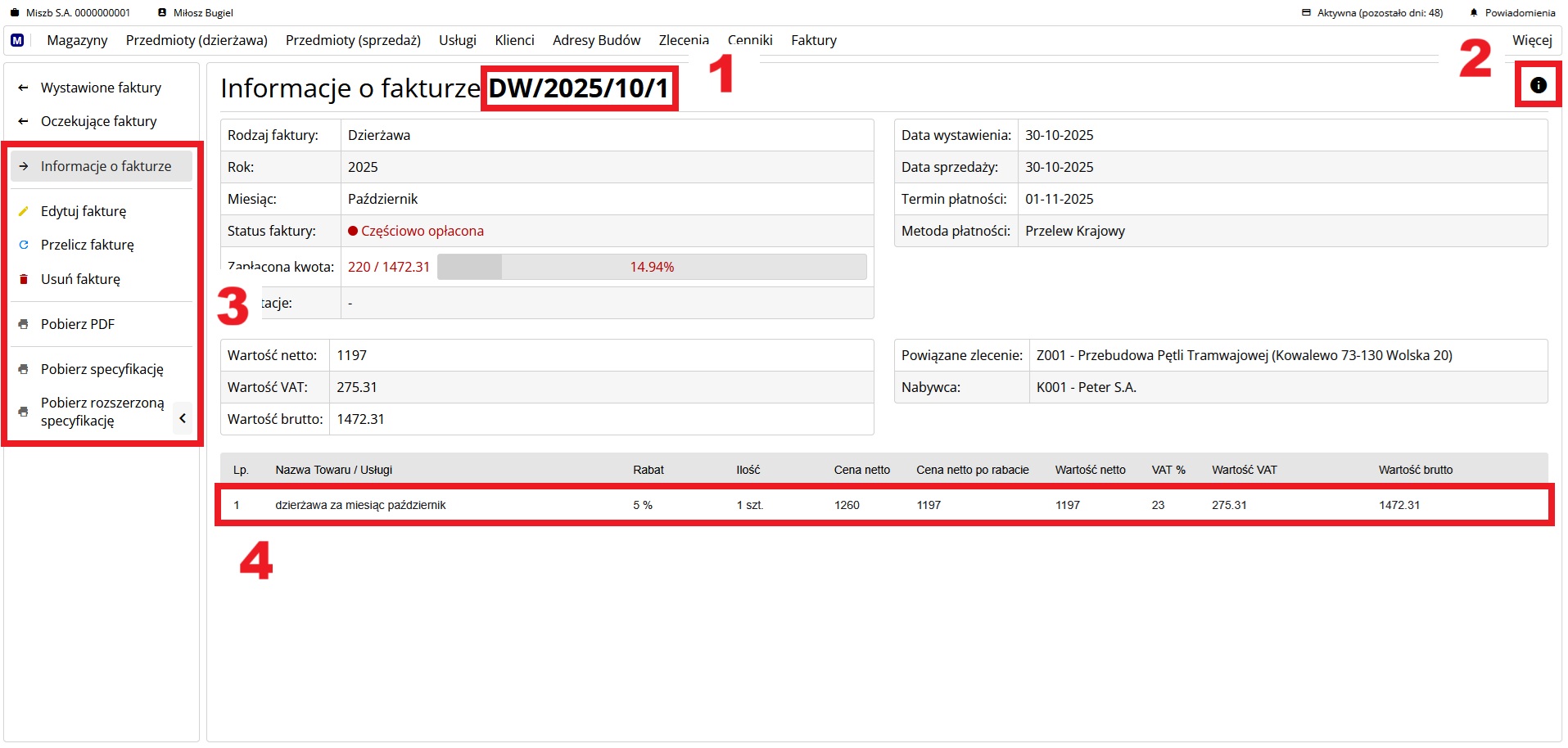Click the 14.94% payment progress bar
This screenshot has width=1568, height=748.
tap(651, 267)
